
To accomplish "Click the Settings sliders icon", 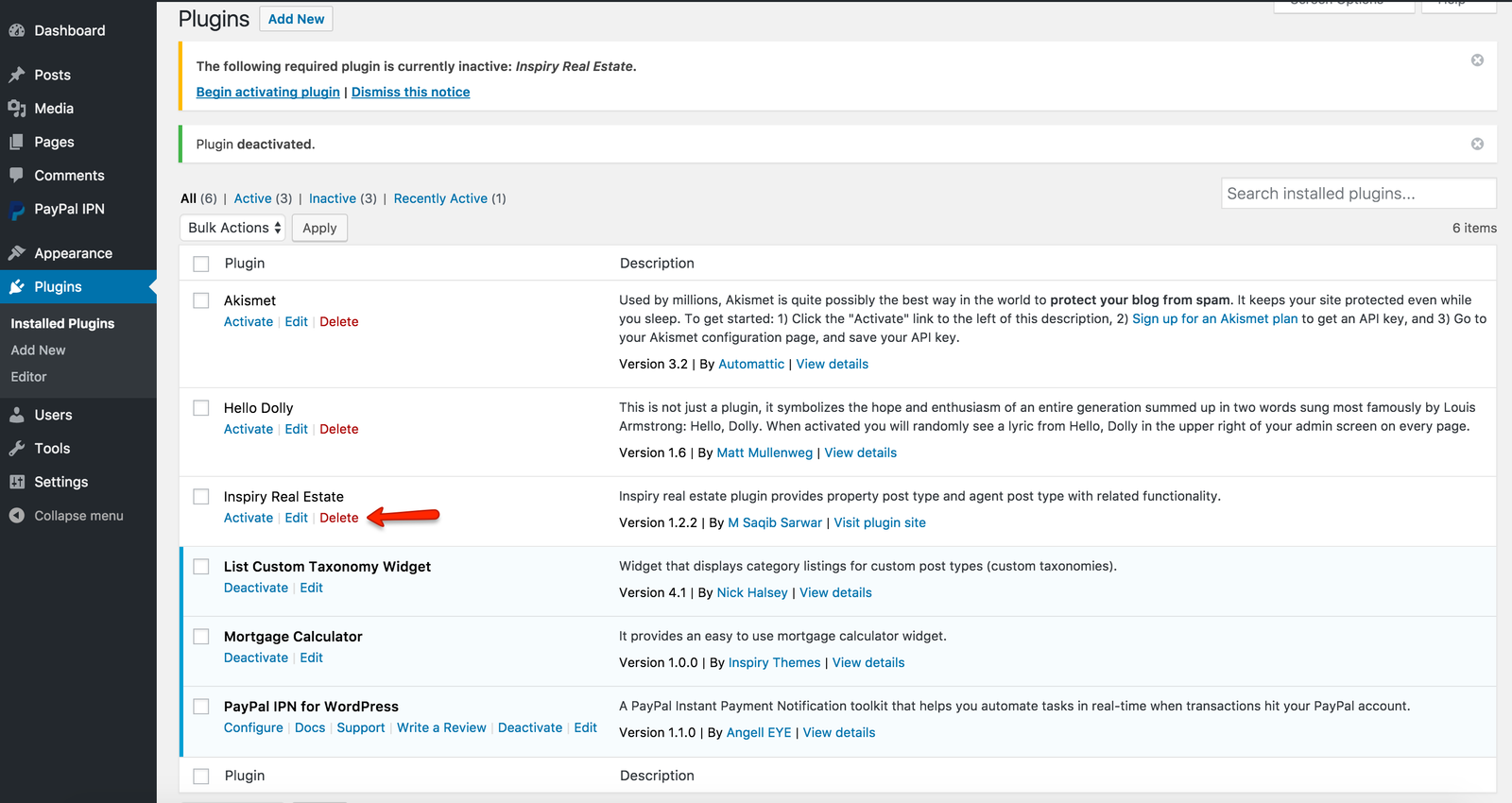I will tap(16, 482).
